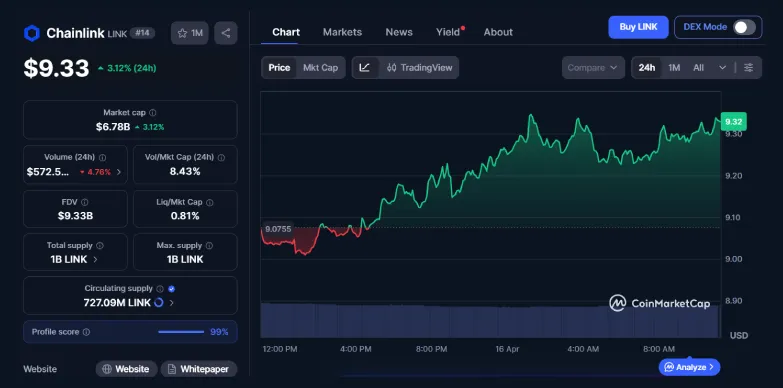Open the Total supply info icon
Viewport: 783px width, 388px height.
pos(100,246)
